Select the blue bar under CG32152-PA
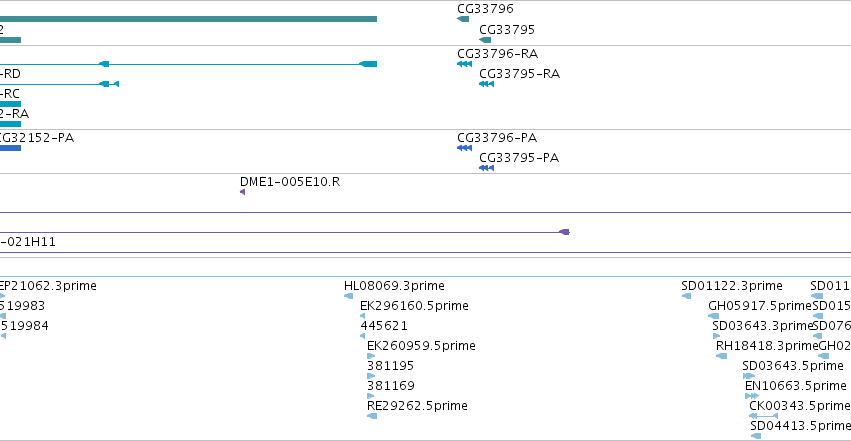The width and height of the screenshot is (851, 441). 10,148
